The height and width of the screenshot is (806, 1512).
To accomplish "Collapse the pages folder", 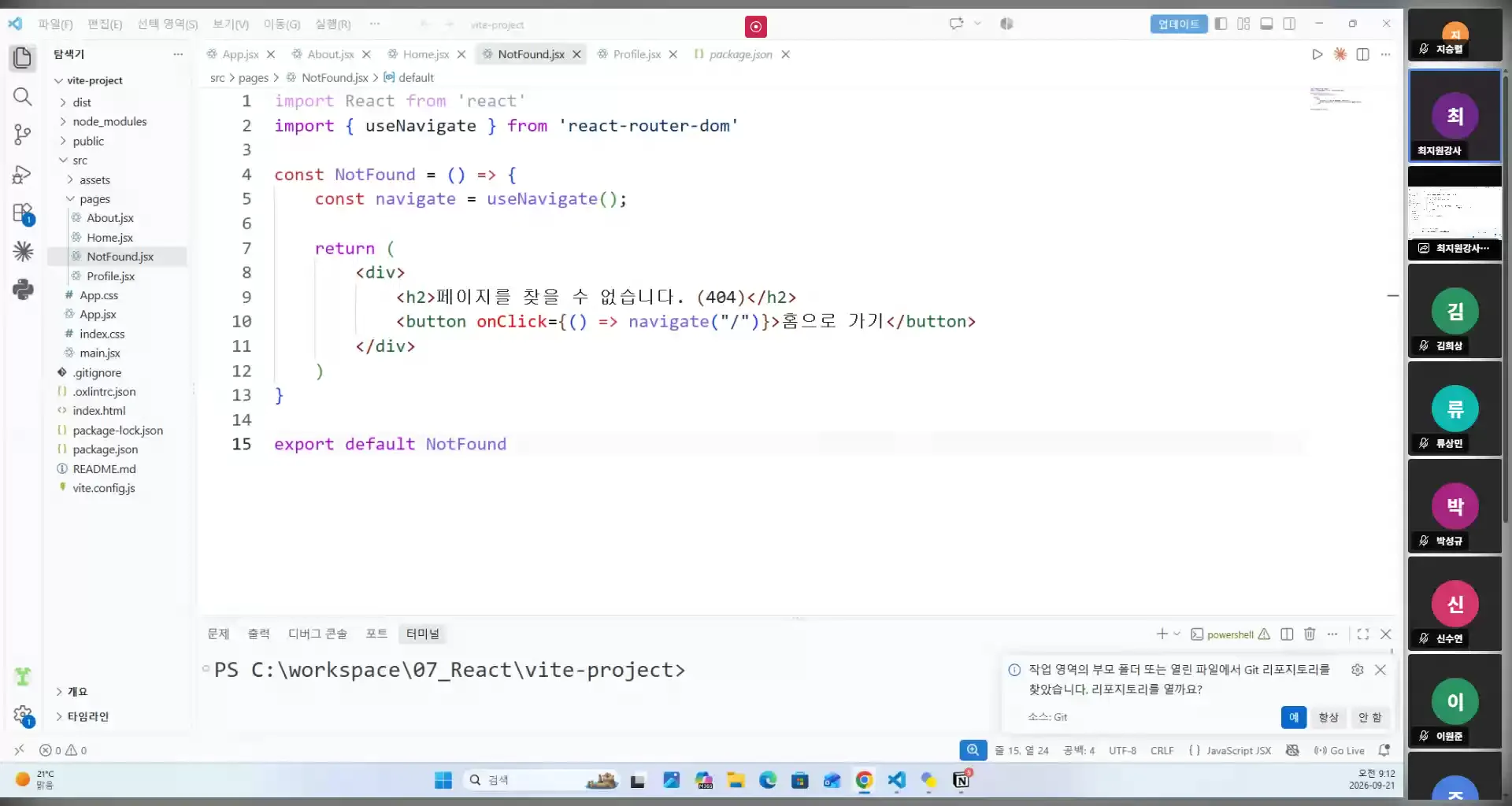I will coord(70,199).
